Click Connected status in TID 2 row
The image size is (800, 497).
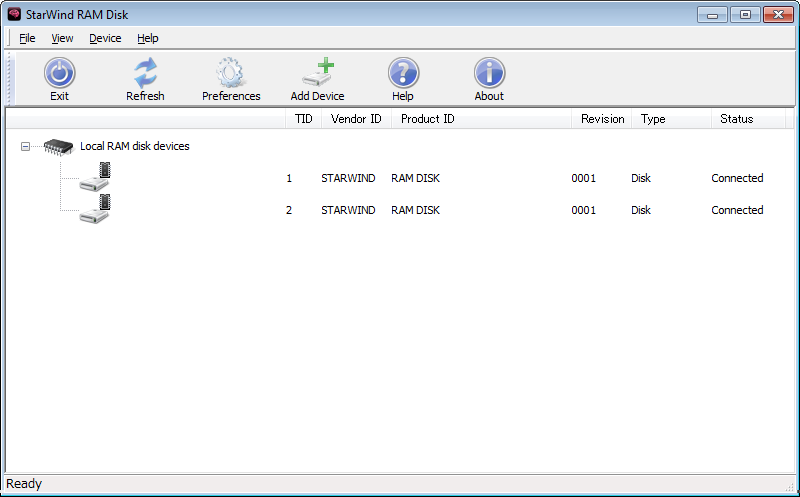[737, 210]
